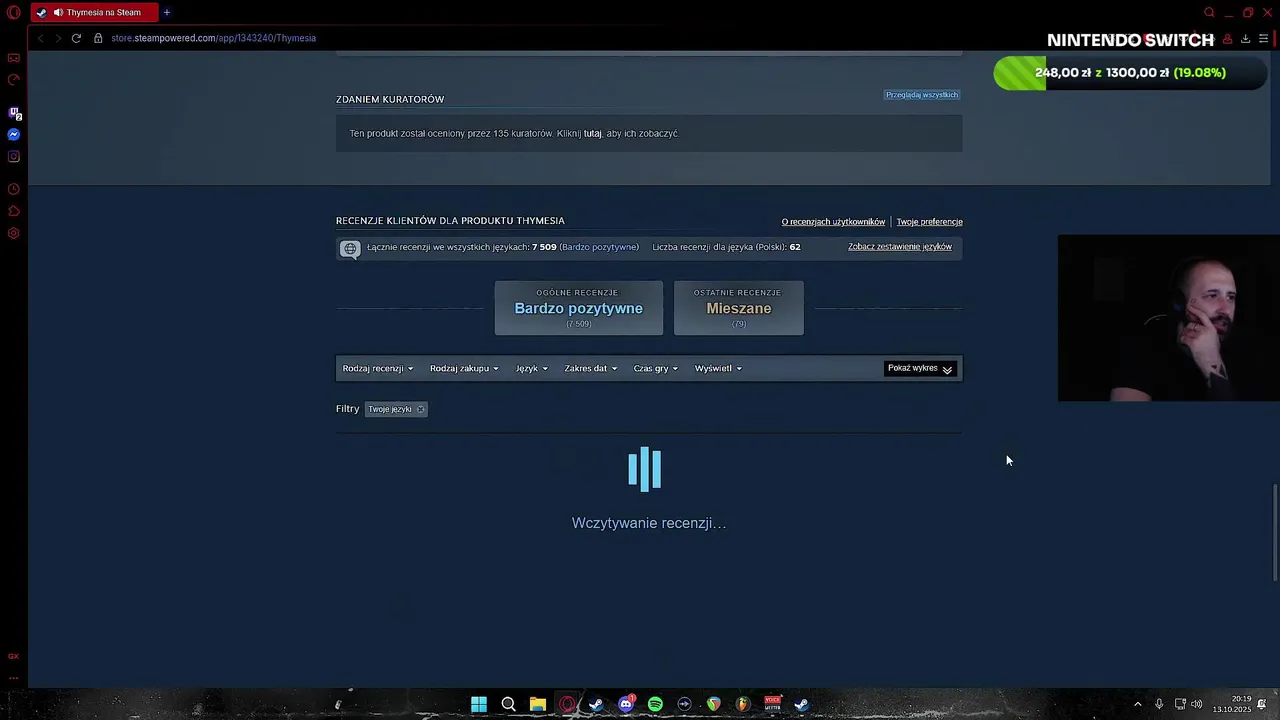1280x720 pixels.
Task: Show hidden system tray icons chevron
Action: point(1137,704)
